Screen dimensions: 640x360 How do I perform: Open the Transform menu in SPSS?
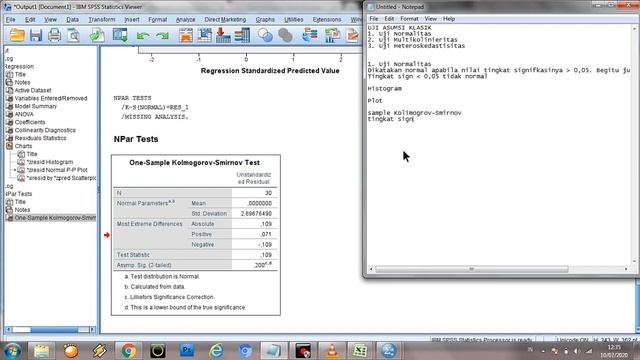[102, 20]
